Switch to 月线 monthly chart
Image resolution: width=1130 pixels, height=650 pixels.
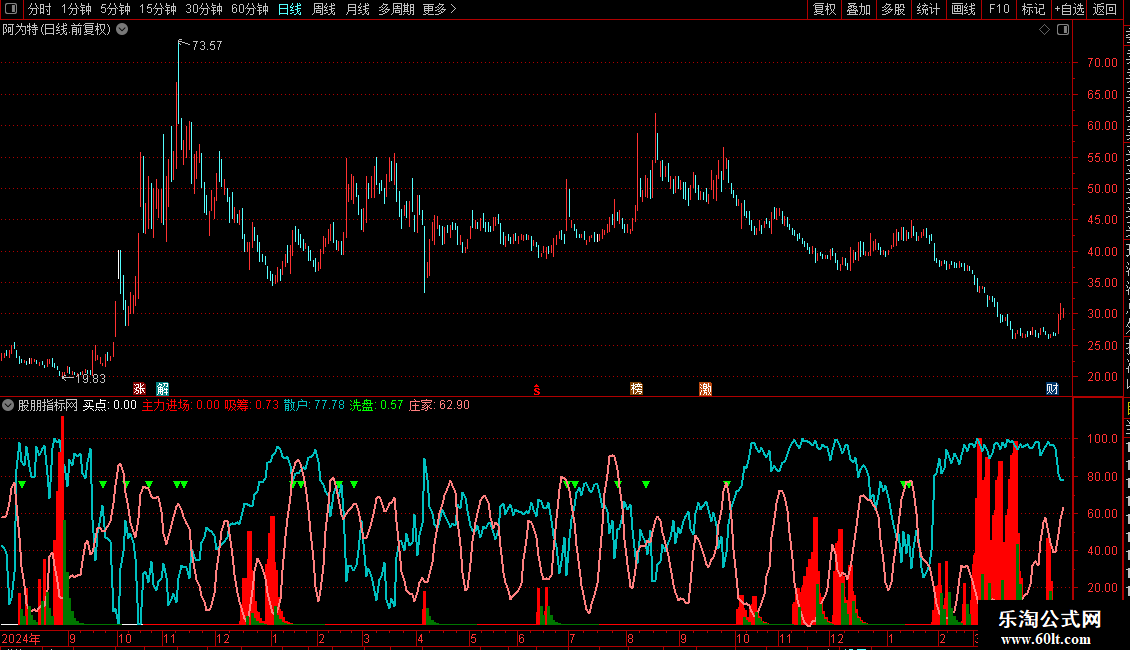357,9
